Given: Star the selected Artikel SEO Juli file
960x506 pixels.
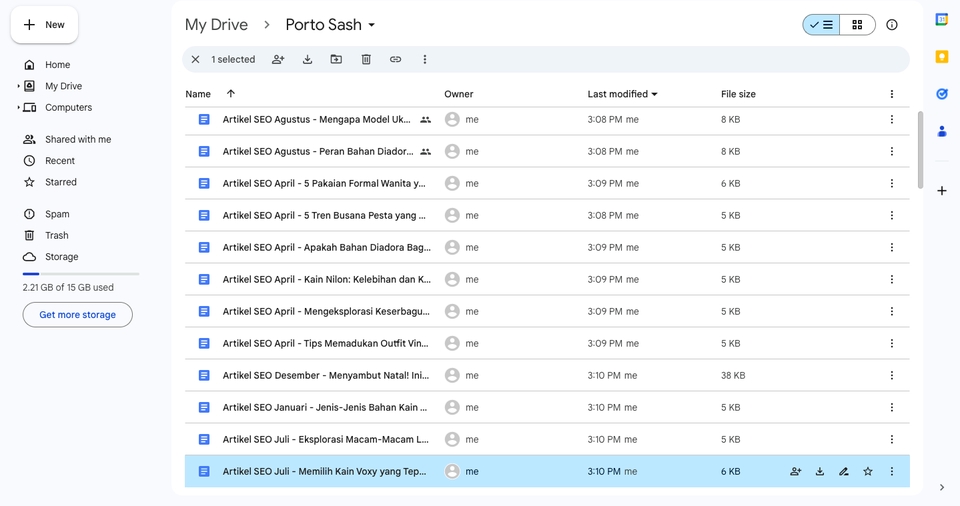Looking at the screenshot, I should tap(868, 472).
